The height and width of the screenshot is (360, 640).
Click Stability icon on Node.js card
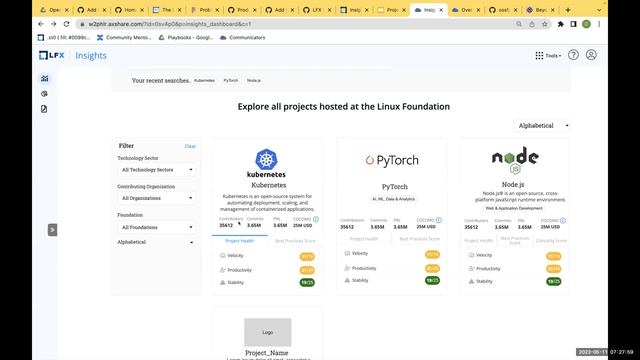471,281
